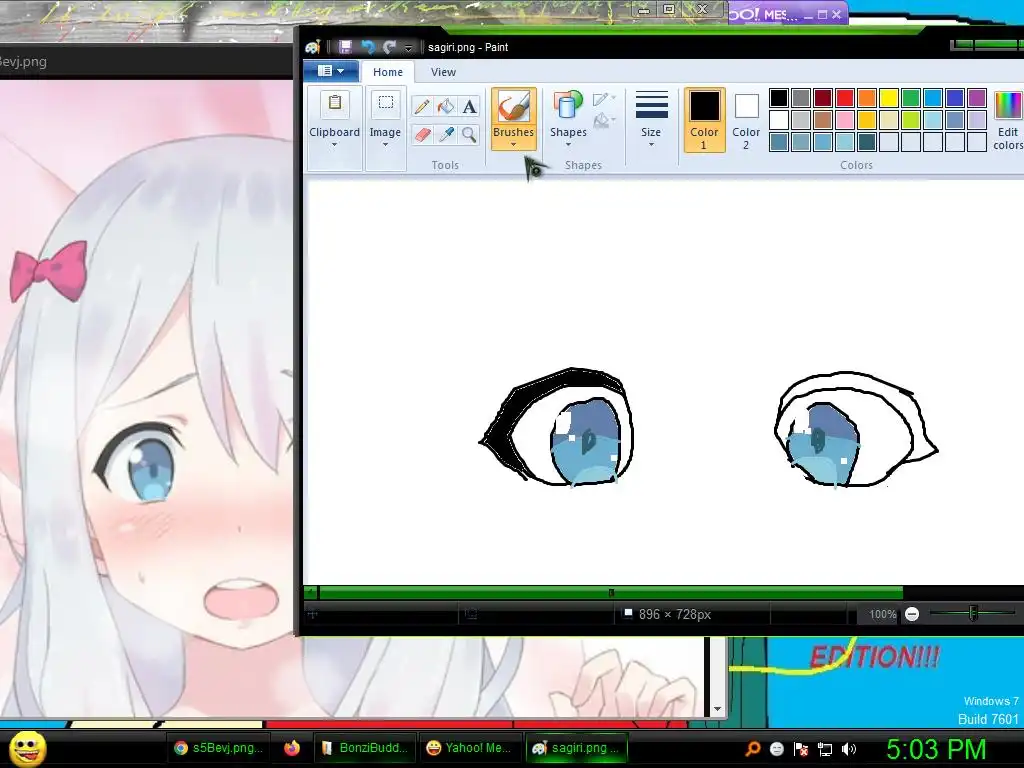
Task: Expand the Image group dropdown arrow
Action: coord(385,145)
